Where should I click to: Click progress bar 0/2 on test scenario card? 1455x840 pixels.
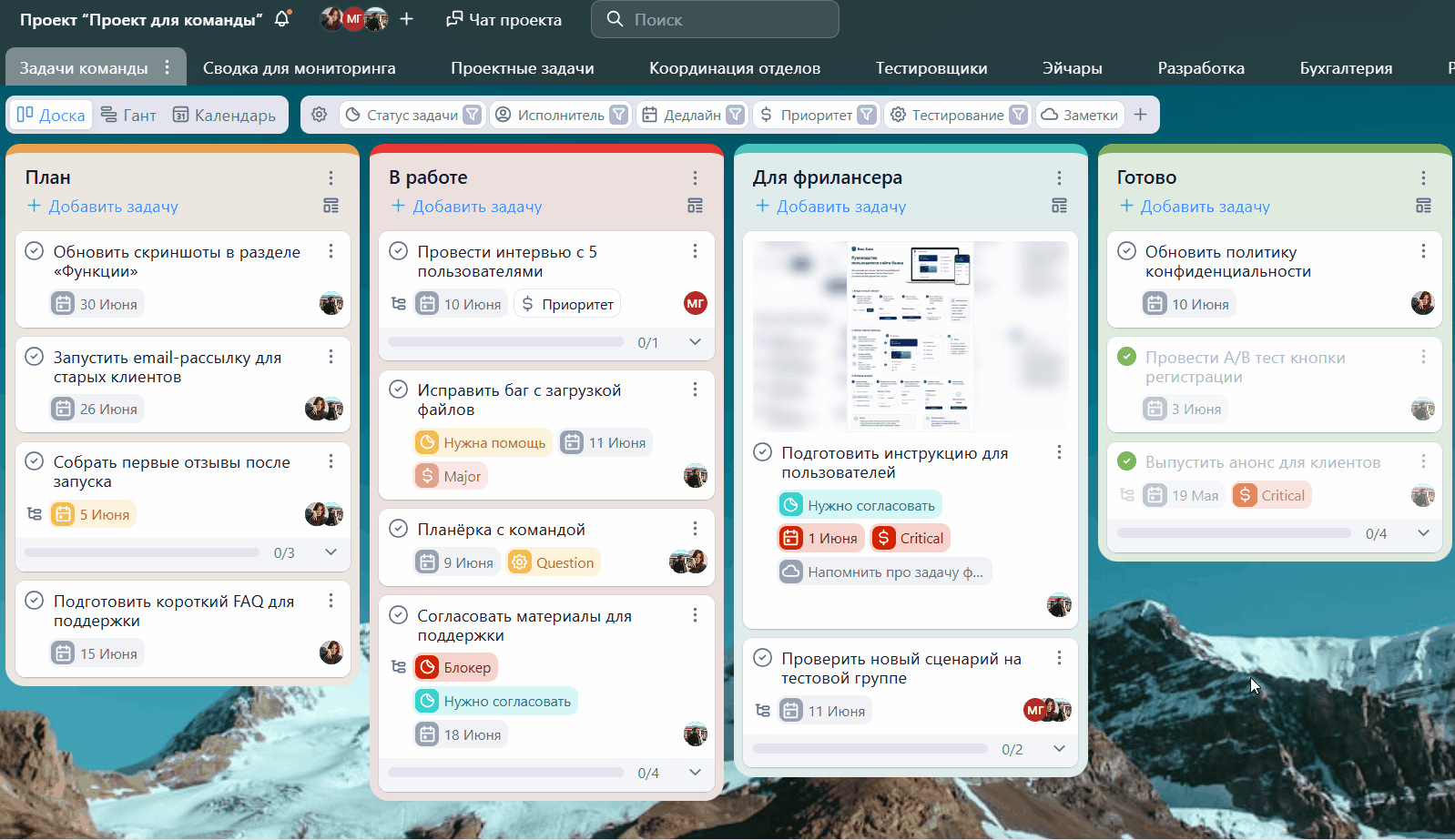click(870, 749)
